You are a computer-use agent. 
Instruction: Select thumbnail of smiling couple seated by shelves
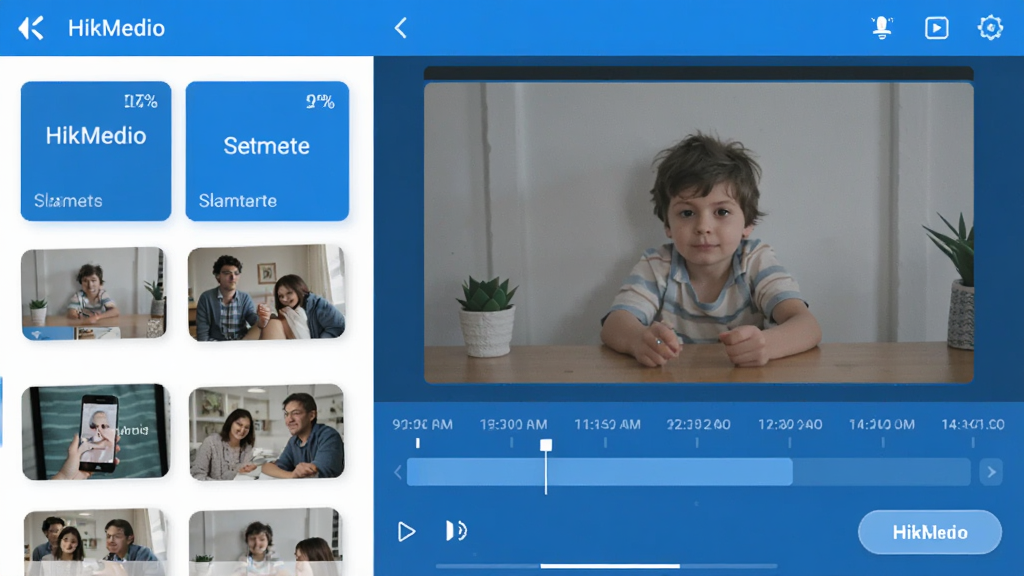266,432
